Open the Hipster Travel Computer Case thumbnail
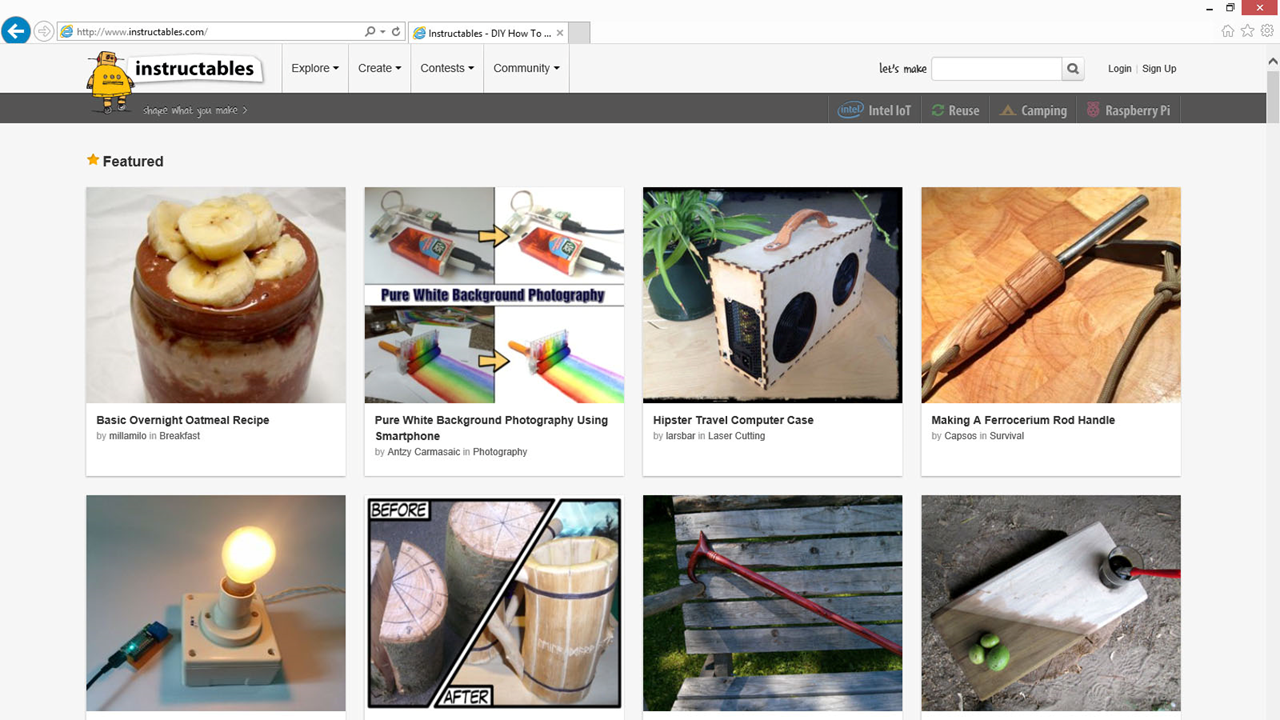Viewport: 1280px width, 720px height. pyautogui.click(x=772, y=295)
